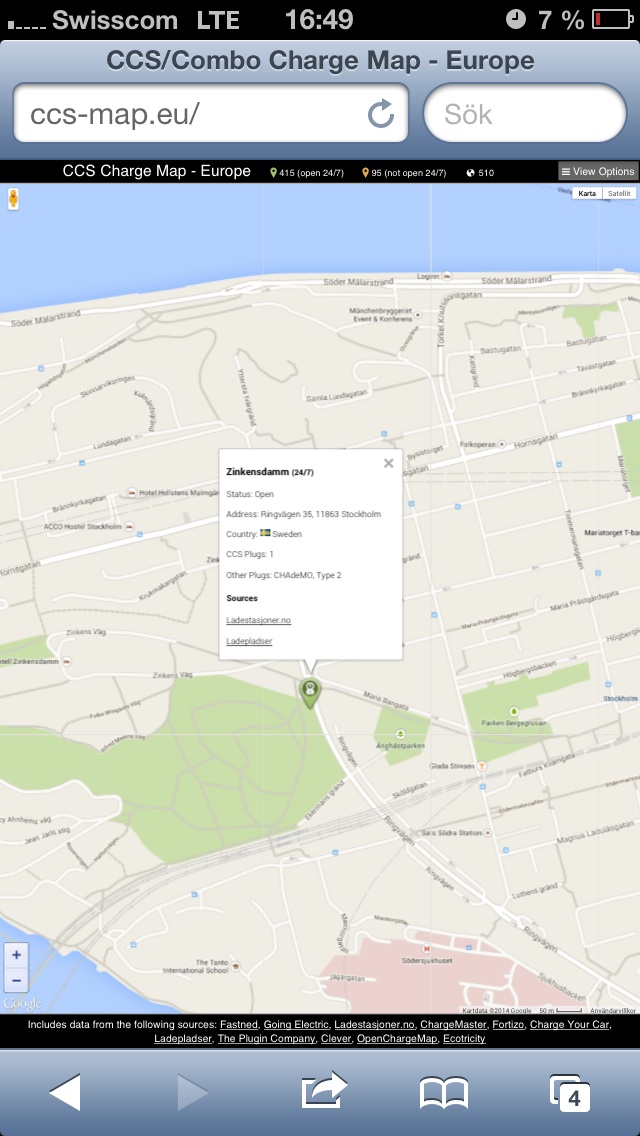Tap the ACCO Hostel Stockholm marker
640x1136 pixels.
[130, 527]
